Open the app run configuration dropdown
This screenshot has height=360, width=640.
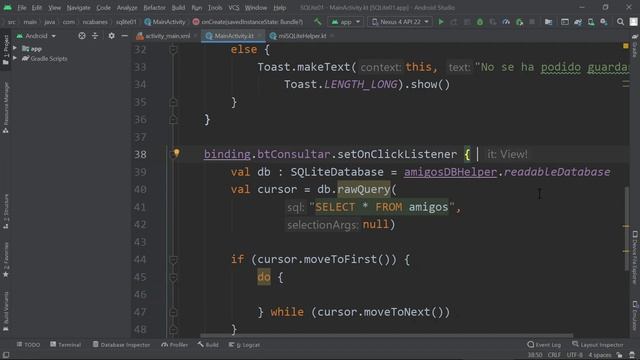tap(345, 22)
